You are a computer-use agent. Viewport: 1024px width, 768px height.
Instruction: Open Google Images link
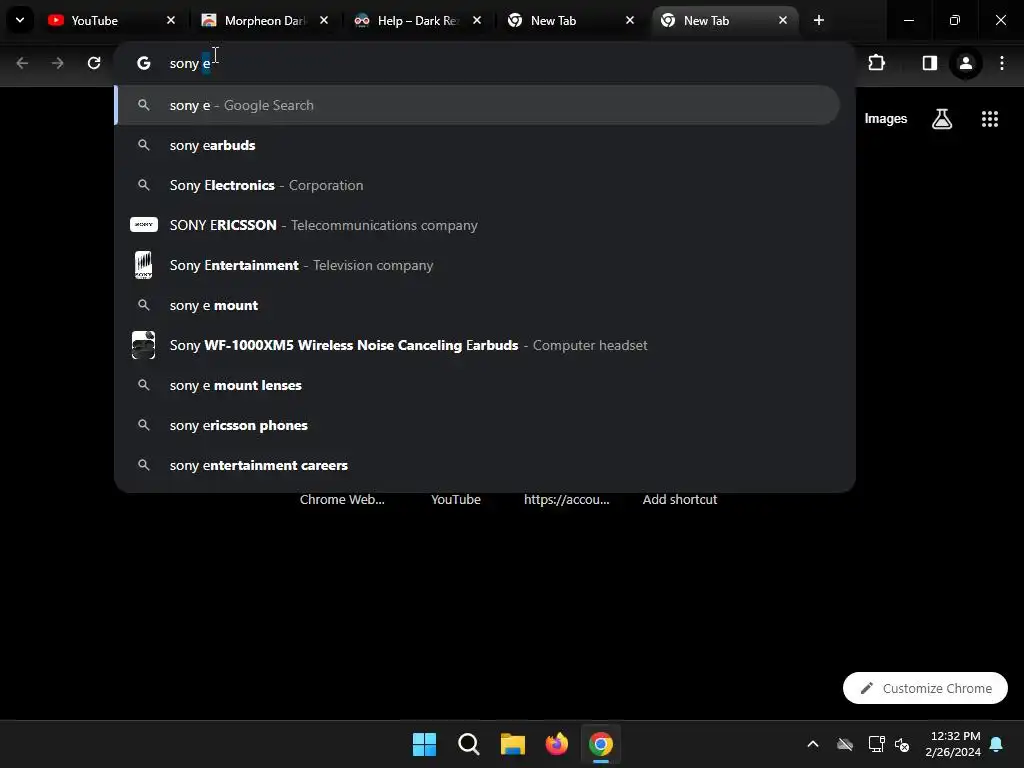[x=886, y=119]
